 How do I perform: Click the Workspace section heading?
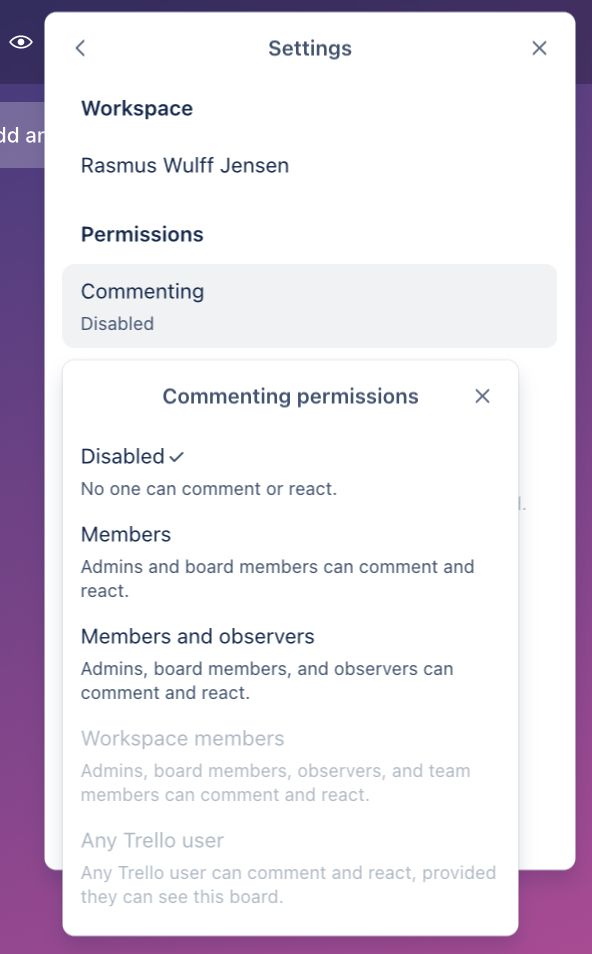(x=137, y=108)
